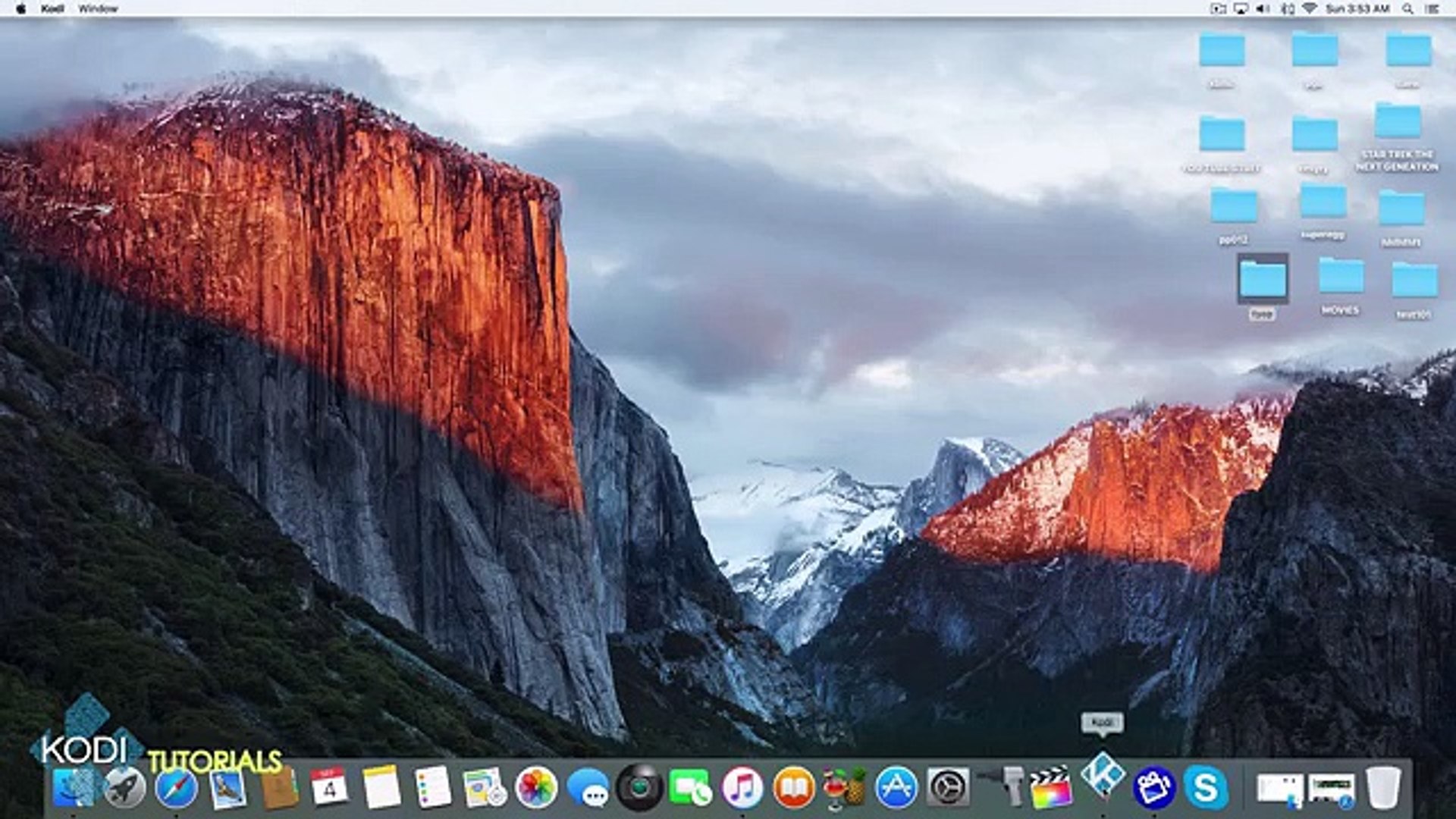Open the volume control in menu bar
Screen dimensions: 1456x819
tap(1263, 8)
